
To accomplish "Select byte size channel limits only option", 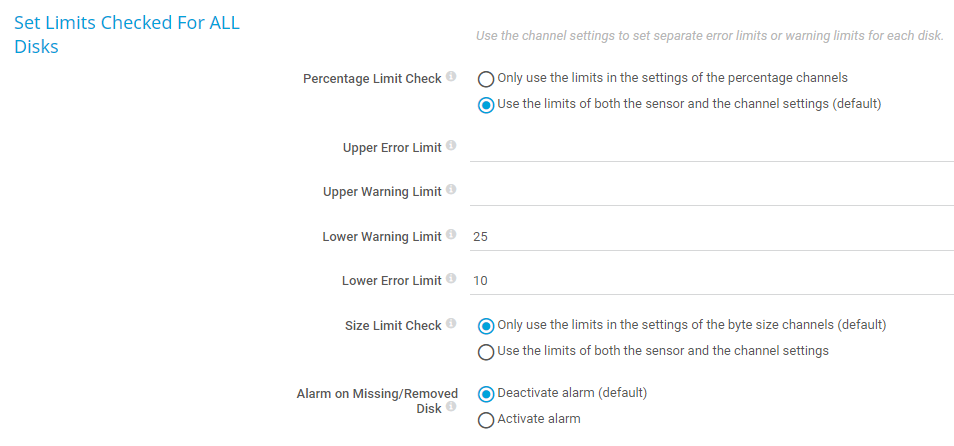I will click(486, 325).
